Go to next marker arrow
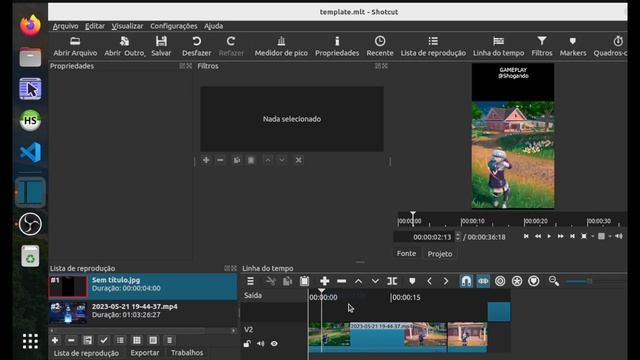The height and width of the screenshot is (360, 640). (446, 281)
